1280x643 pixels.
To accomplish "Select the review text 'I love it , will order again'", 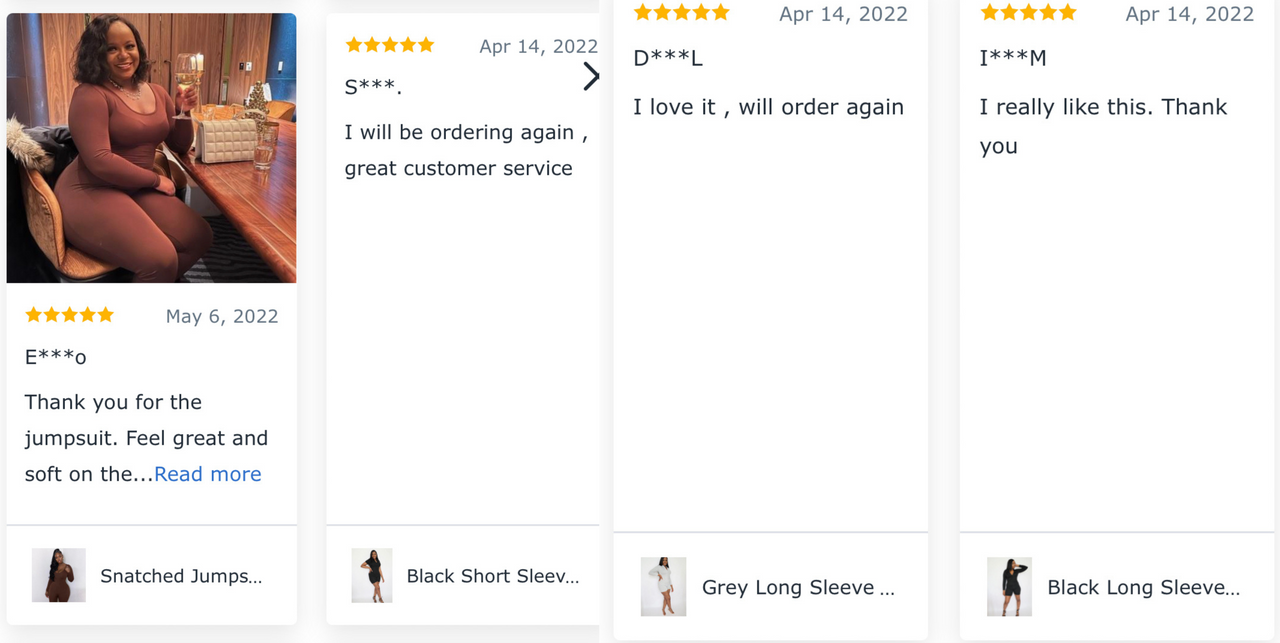I will [768, 107].
